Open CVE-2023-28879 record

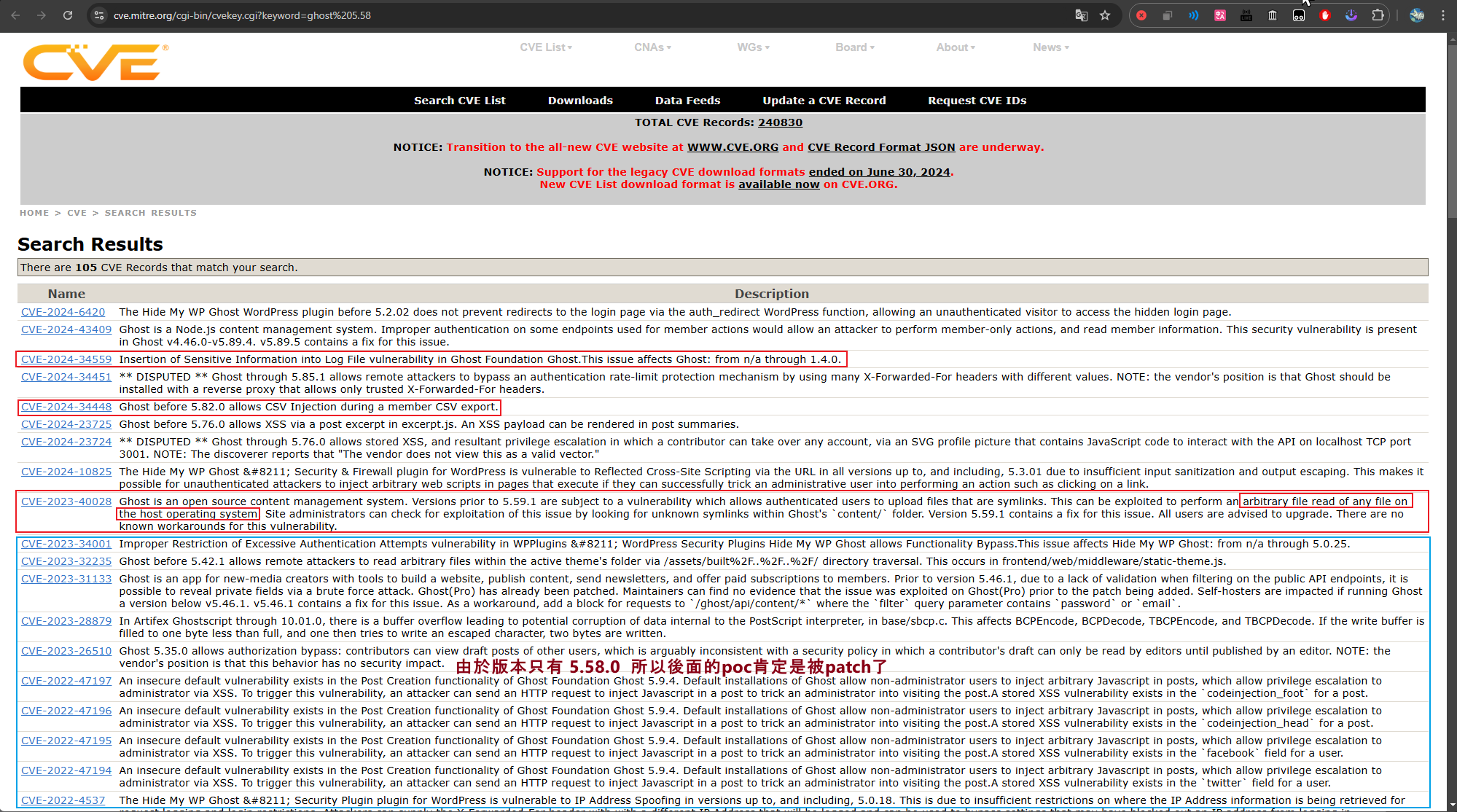(x=66, y=621)
